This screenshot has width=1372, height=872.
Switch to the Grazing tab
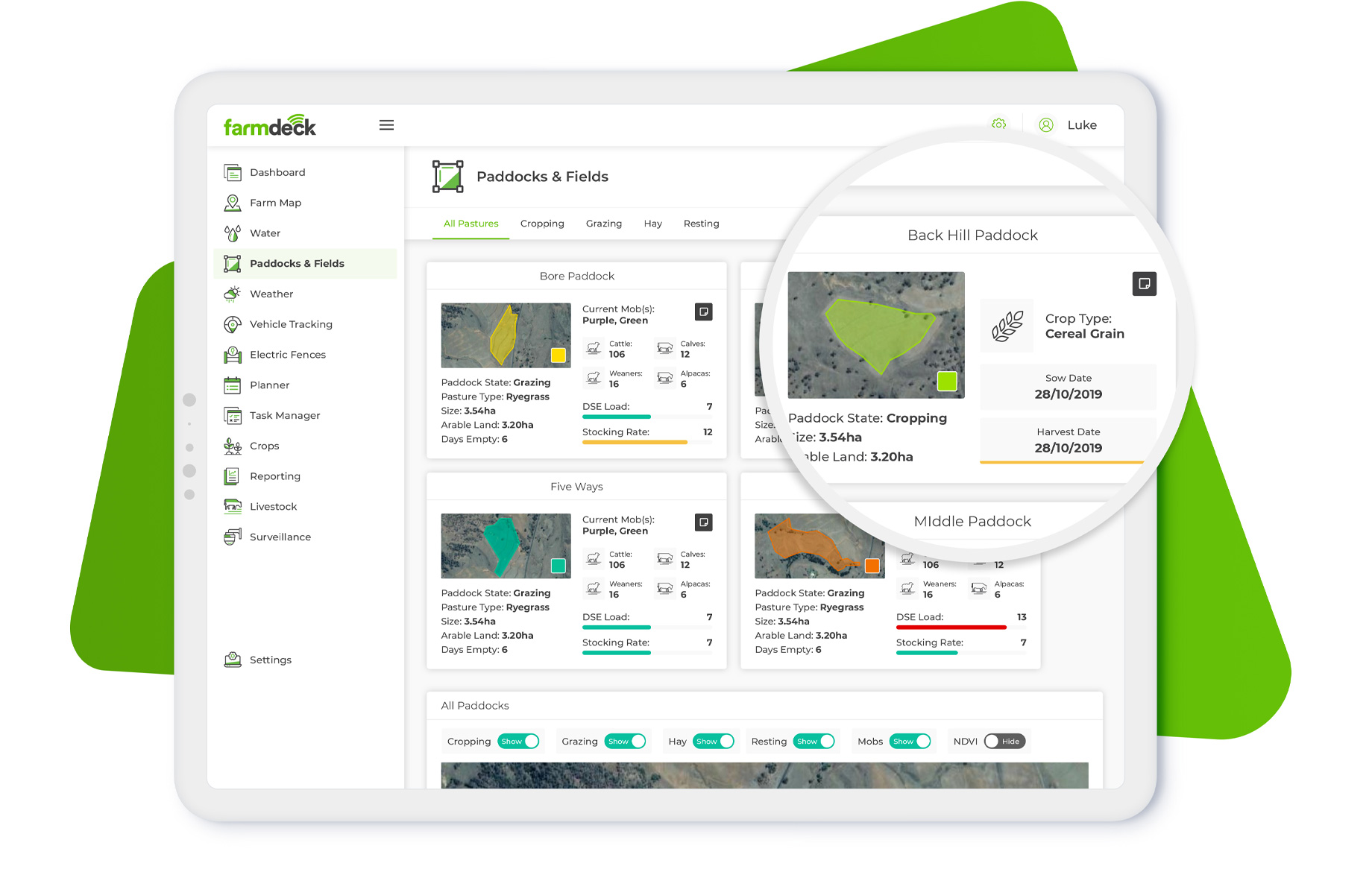603,224
